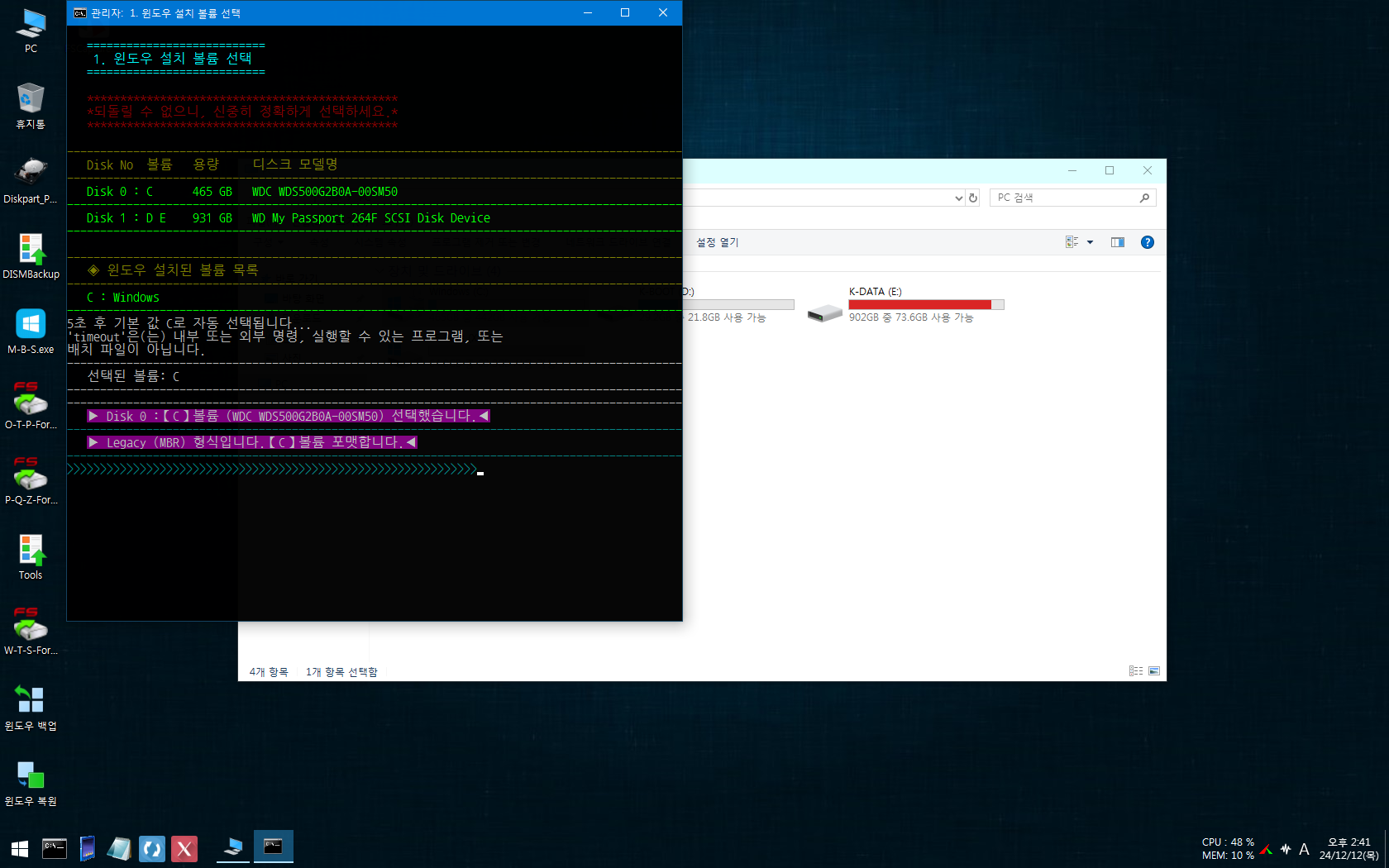1389x868 pixels.
Task: Click the purple Disk 0 선택했습니다 line
Action: pos(289,416)
